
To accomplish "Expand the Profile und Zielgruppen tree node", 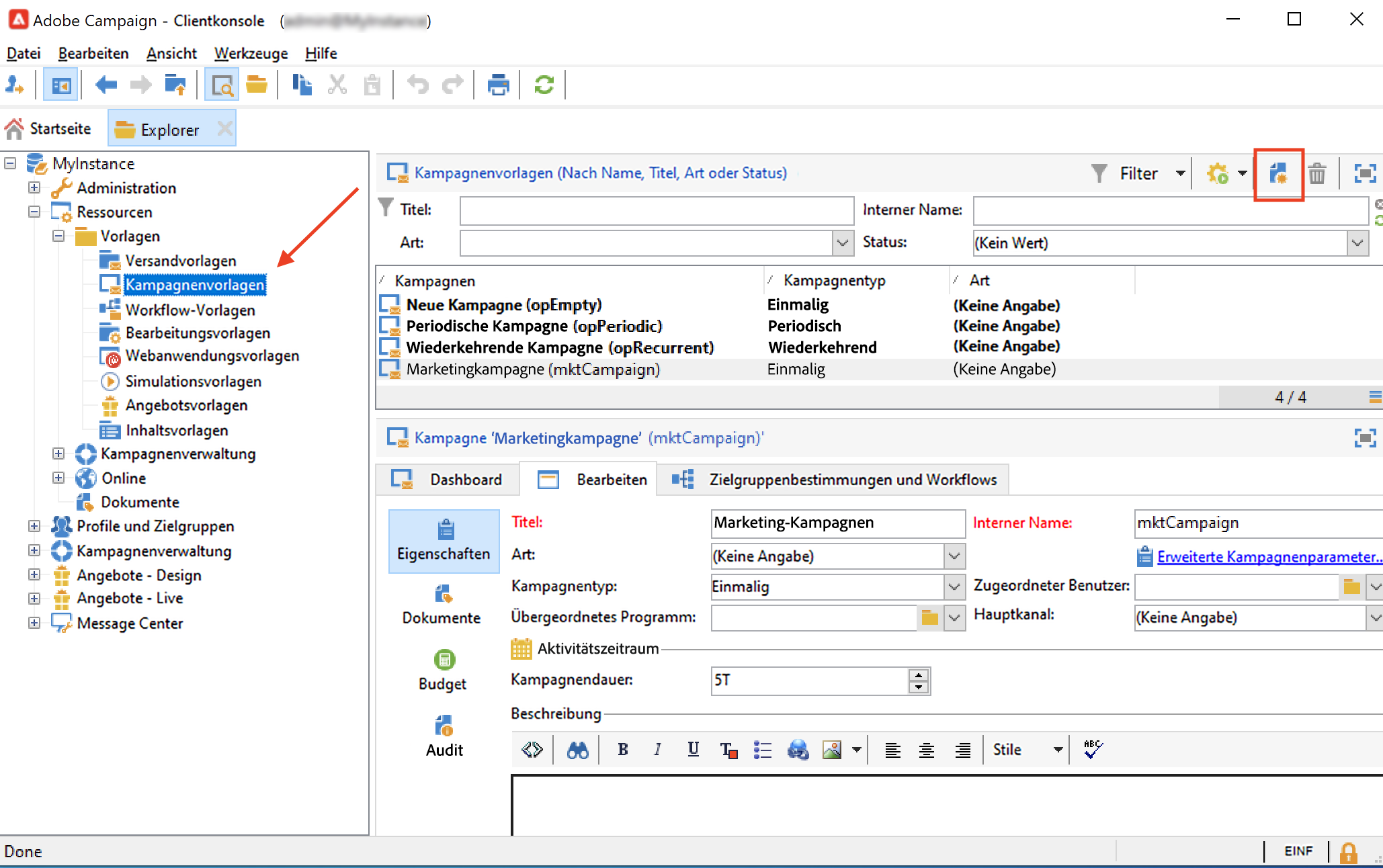I will (x=34, y=526).
